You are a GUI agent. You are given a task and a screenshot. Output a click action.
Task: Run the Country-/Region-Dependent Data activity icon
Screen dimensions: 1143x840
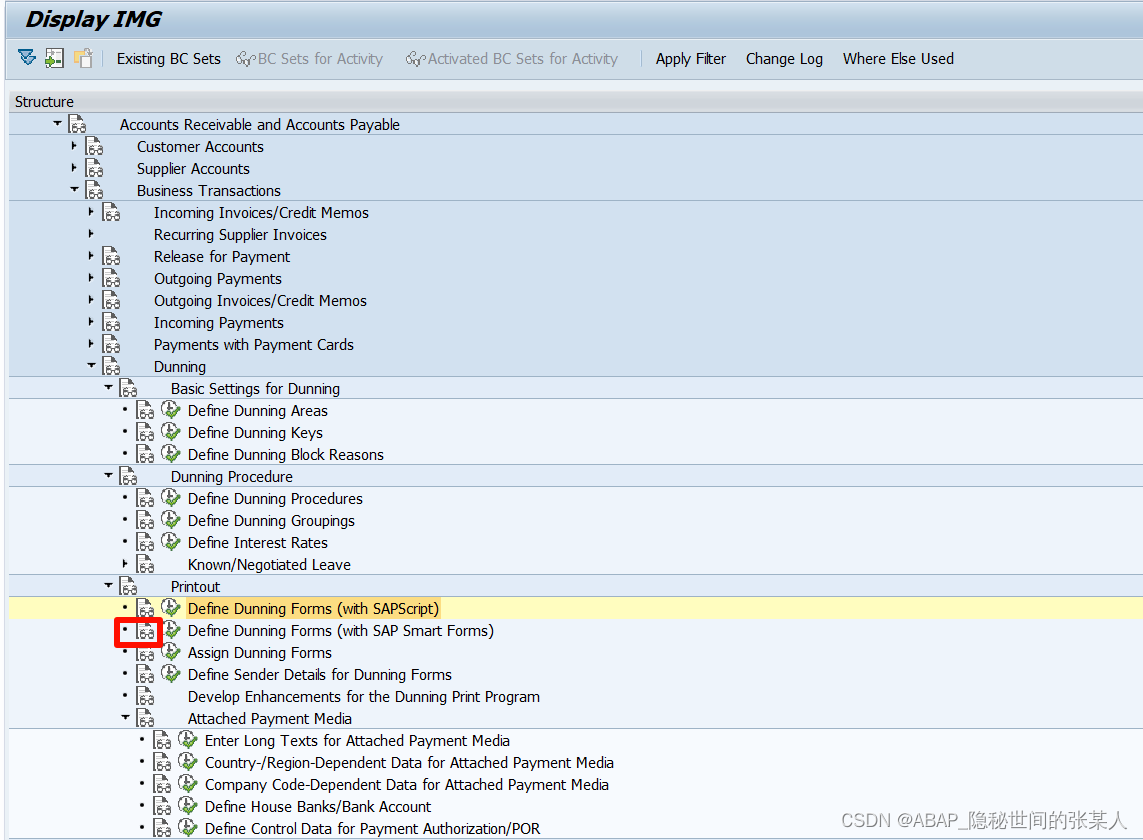(x=188, y=762)
